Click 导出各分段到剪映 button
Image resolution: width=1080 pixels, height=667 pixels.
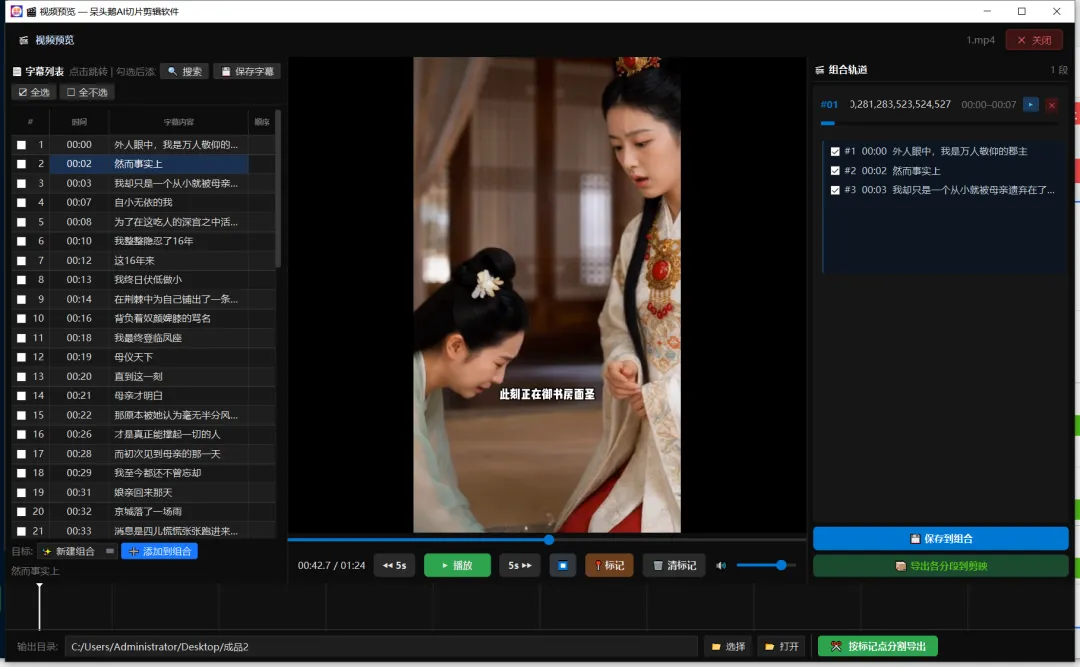coord(941,566)
